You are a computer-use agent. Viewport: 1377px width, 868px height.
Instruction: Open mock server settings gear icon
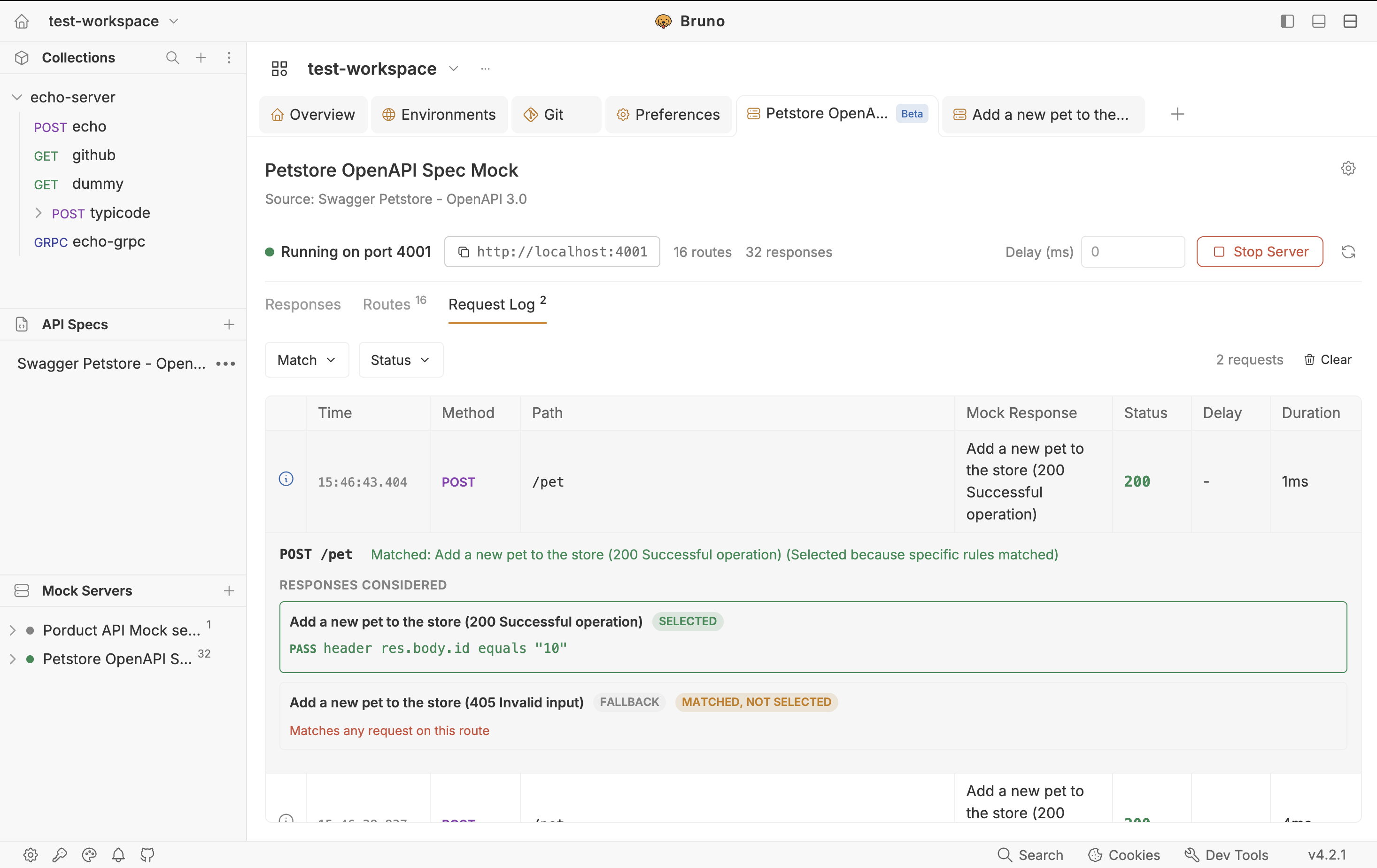pyautogui.click(x=1348, y=168)
